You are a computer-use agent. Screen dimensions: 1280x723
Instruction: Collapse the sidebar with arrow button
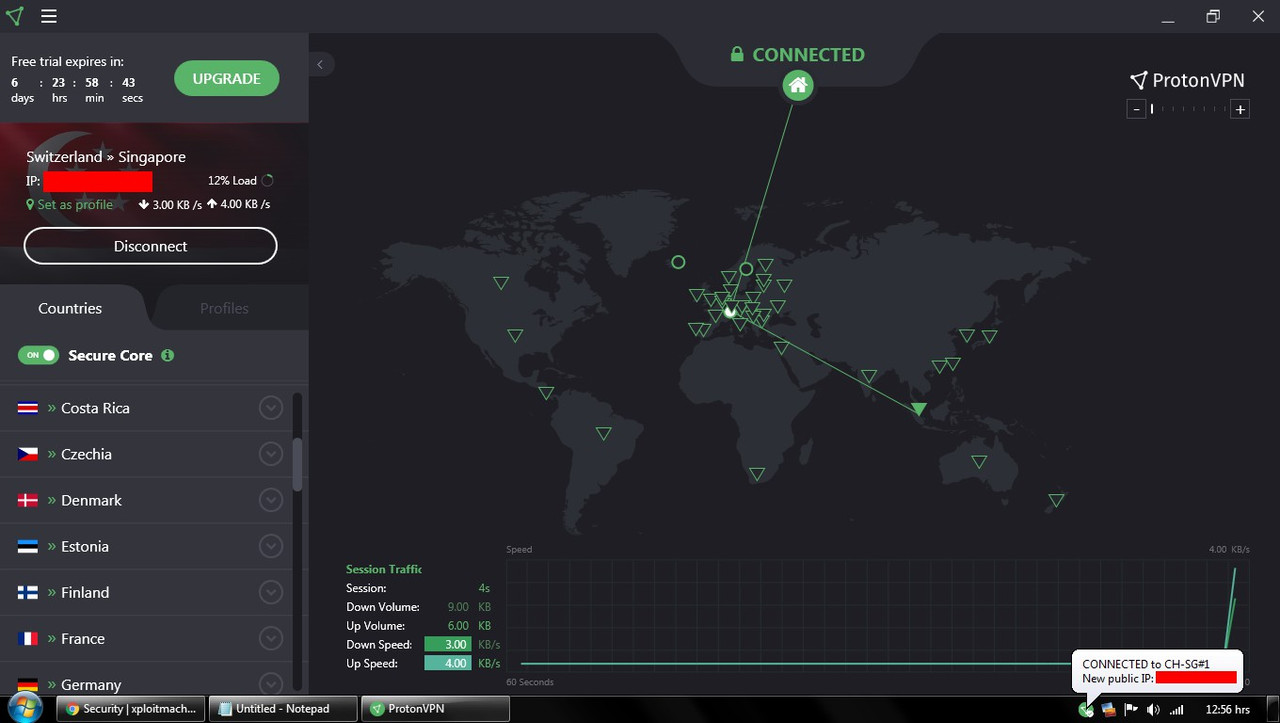[321, 64]
